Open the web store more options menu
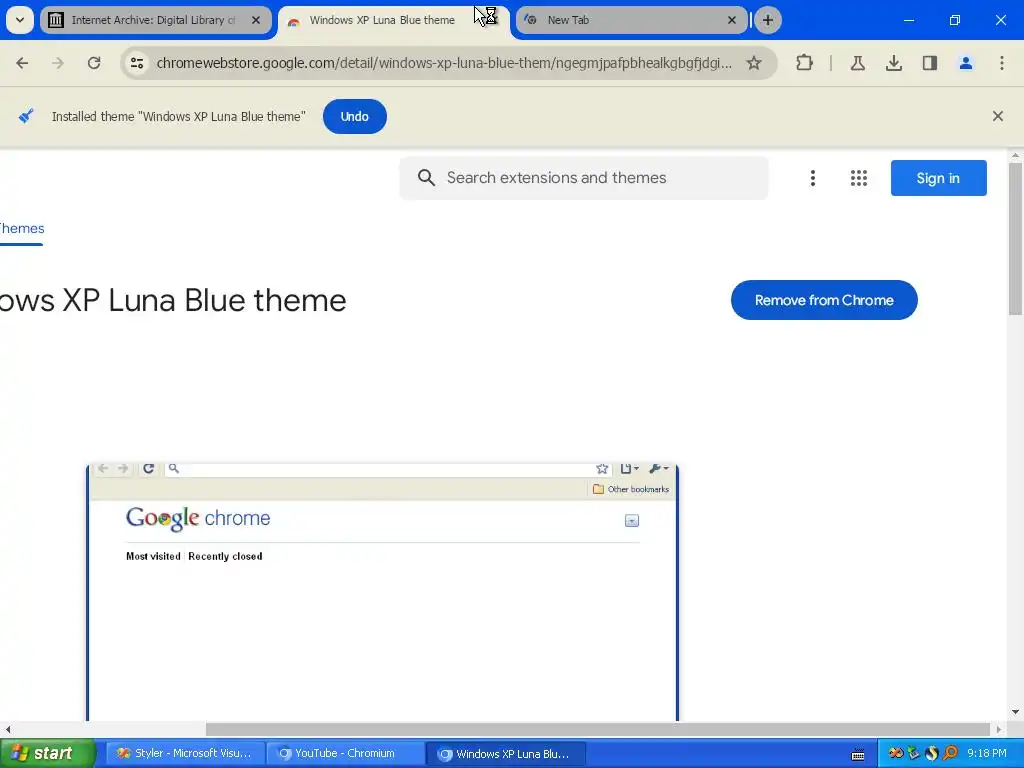The width and height of the screenshot is (1024, 768). tap(812, 178)
